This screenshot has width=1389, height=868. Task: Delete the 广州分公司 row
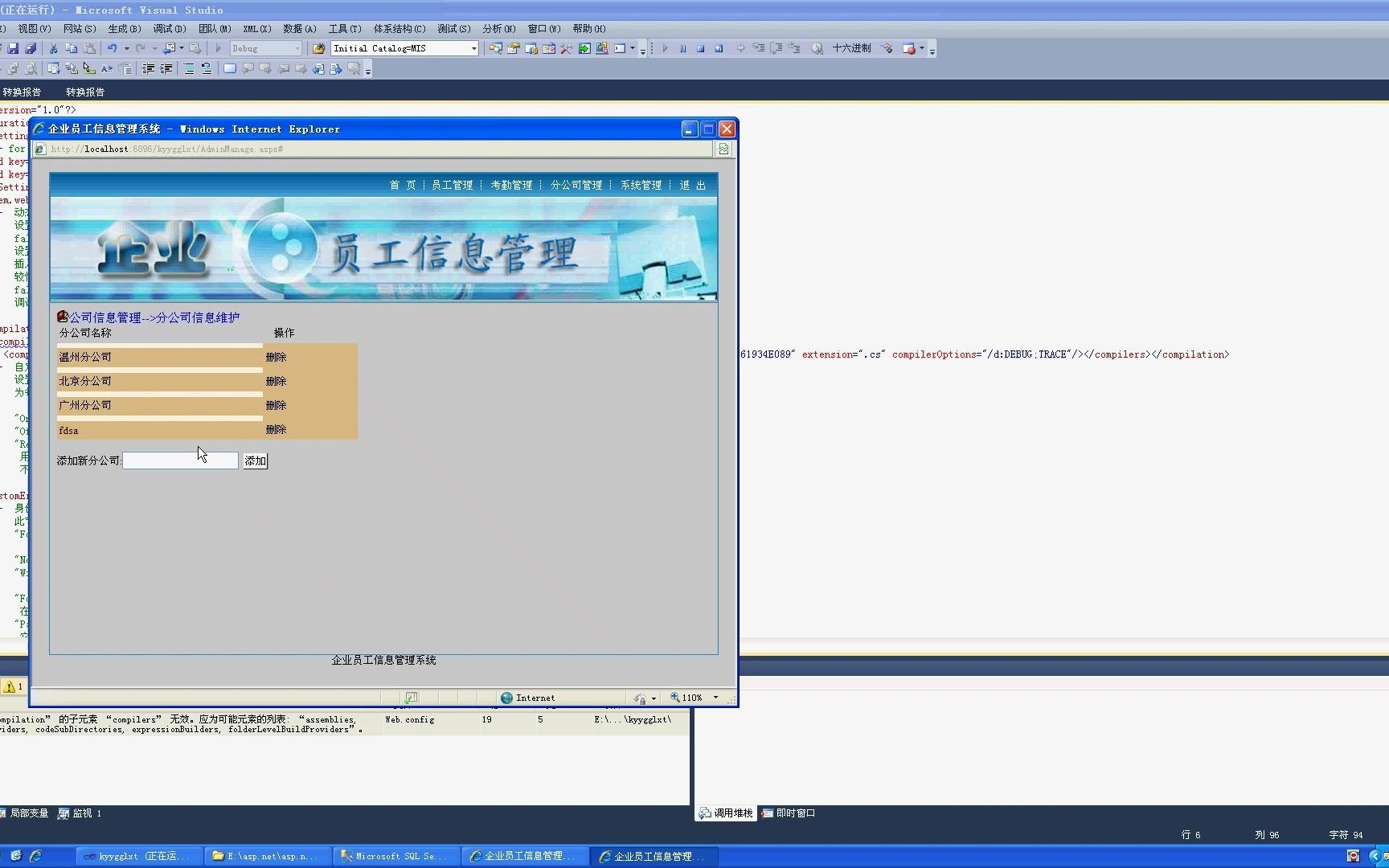276,405
